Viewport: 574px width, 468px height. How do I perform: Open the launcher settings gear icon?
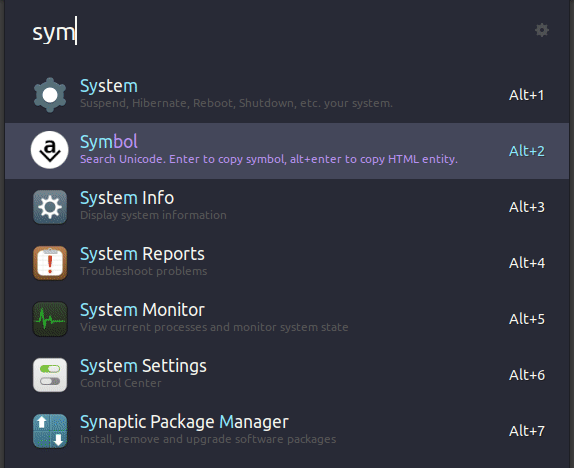coord(542,30)
